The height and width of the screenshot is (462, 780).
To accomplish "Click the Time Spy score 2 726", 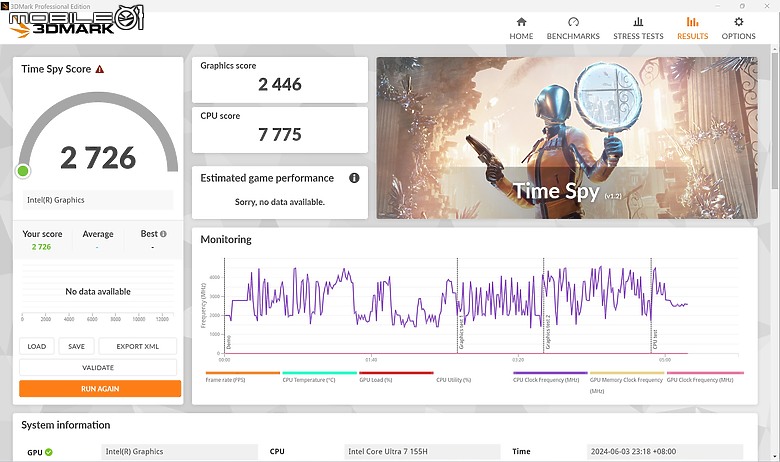I will (98, 158).
